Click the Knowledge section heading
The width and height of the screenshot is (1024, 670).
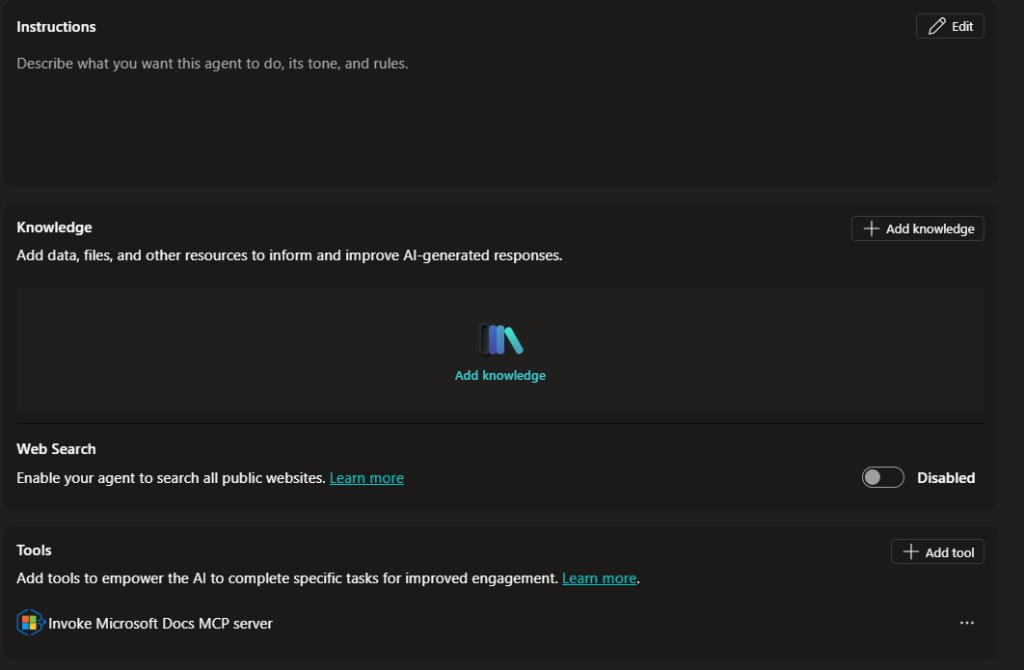pos(54,228)
